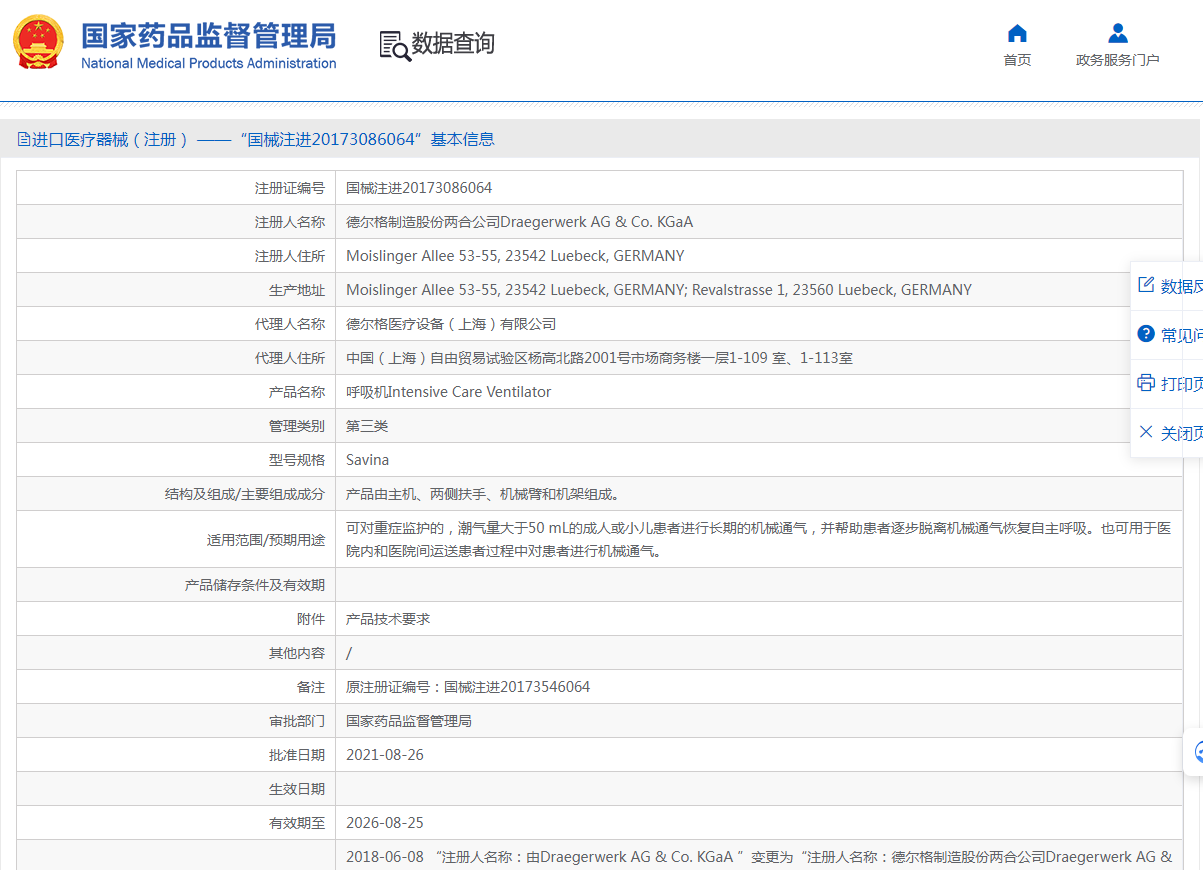Click the 结构及组成/主要组成成分 label
The height and width of the screenshot is (870, 1203).
coord(245,494)
